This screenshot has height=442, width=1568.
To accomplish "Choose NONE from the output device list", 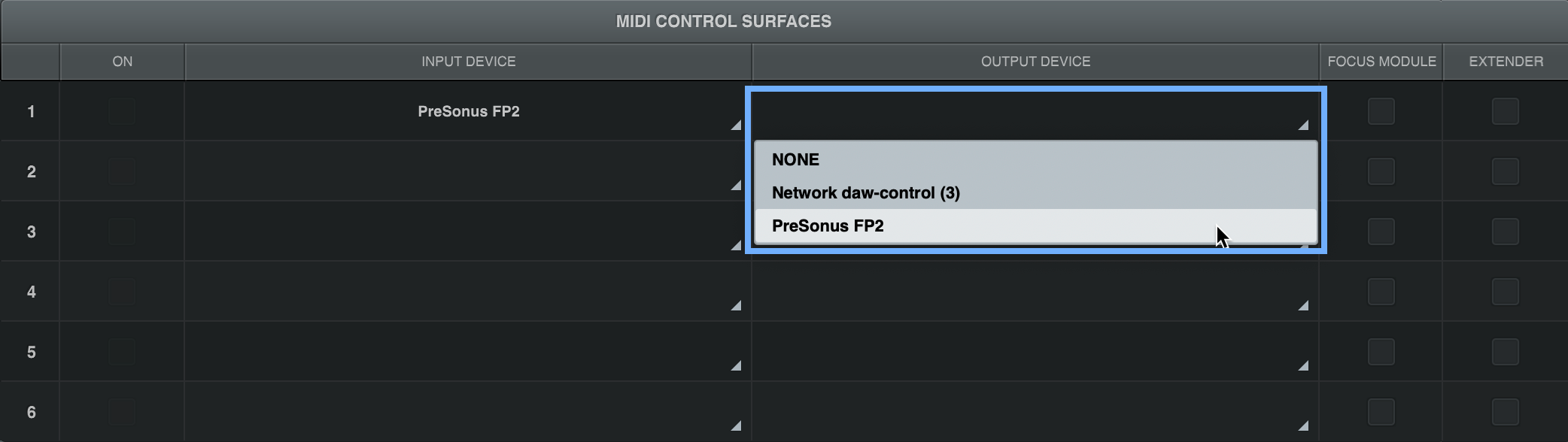I will coord(796,159).
